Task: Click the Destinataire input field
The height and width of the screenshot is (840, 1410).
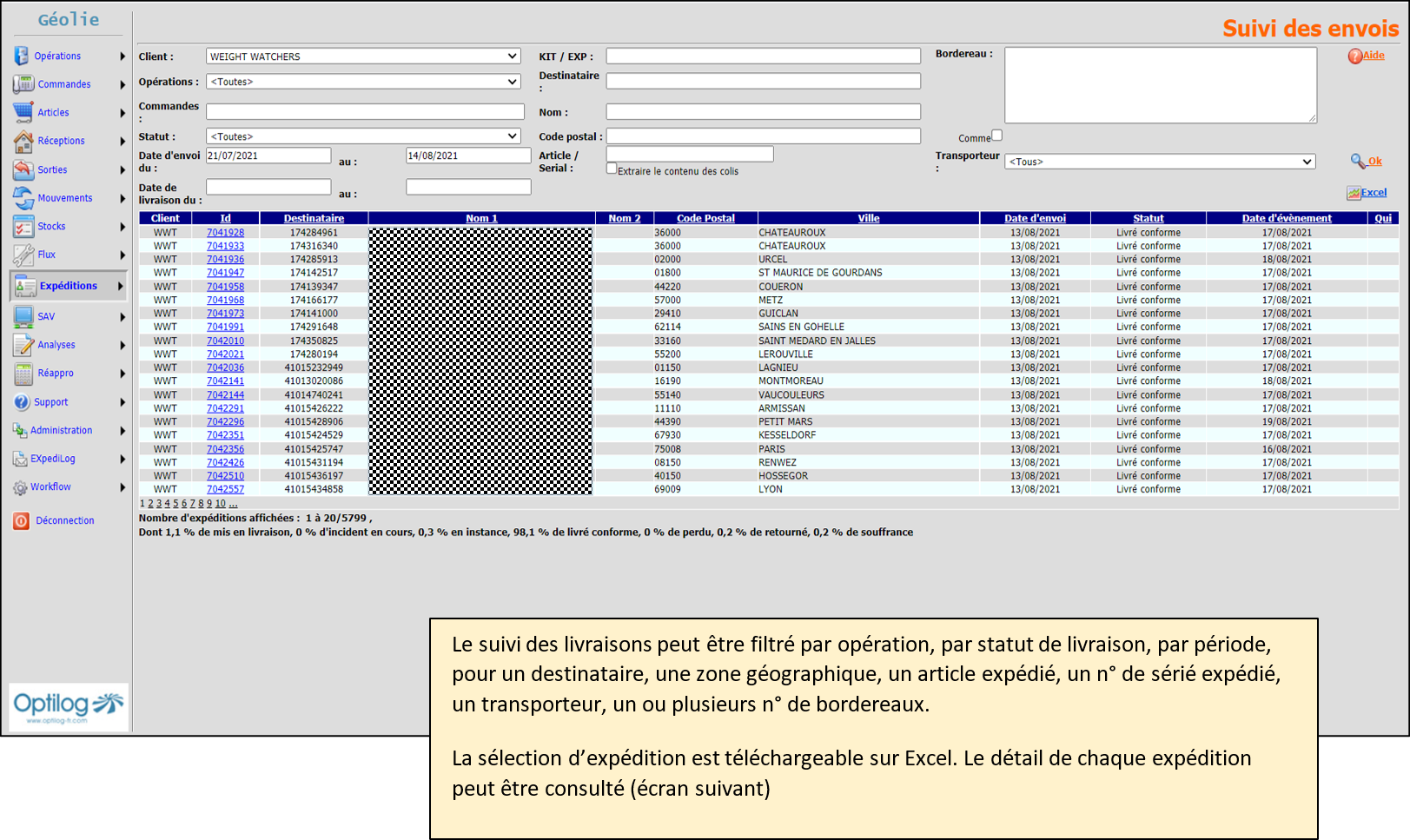Action: click(x=763, y=81)
